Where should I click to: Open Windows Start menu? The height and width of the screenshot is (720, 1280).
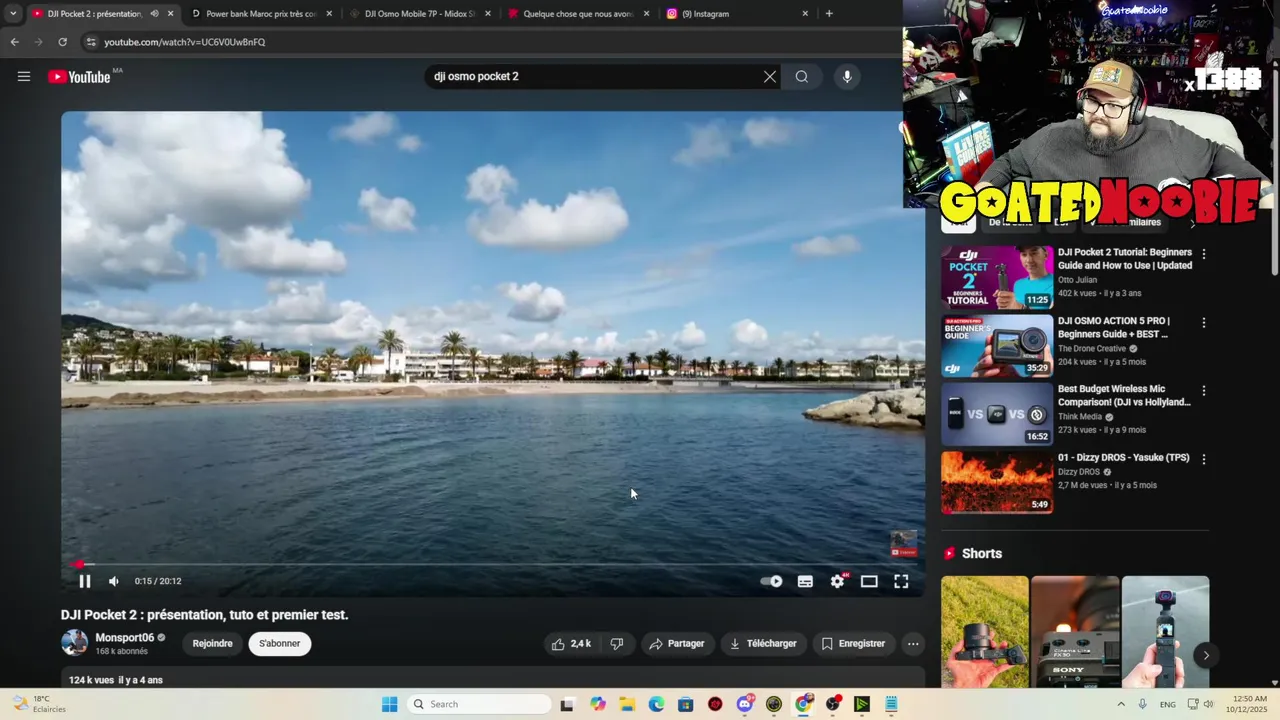(x=390, y=704)
